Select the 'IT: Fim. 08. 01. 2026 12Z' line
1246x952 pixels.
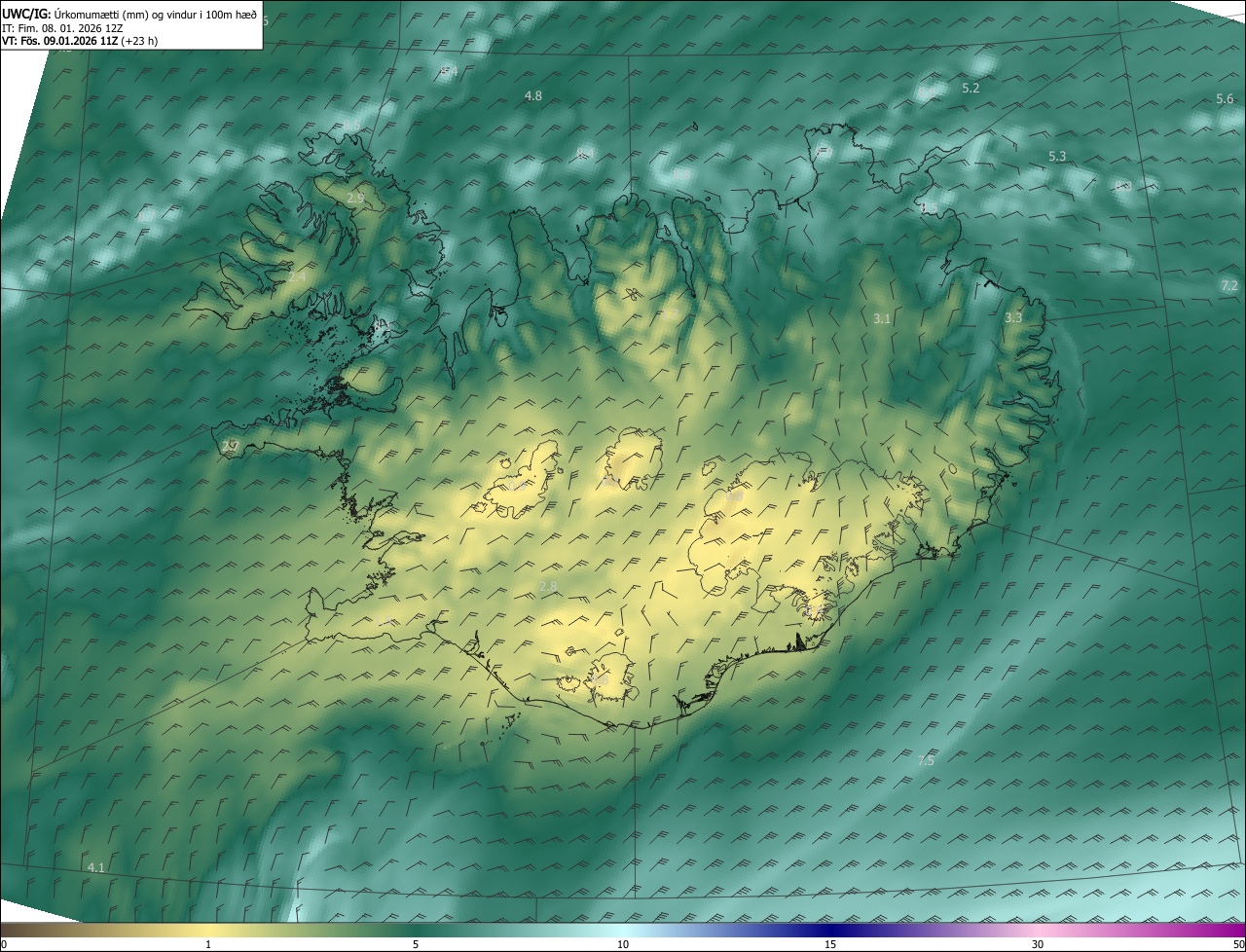(62, 28)
